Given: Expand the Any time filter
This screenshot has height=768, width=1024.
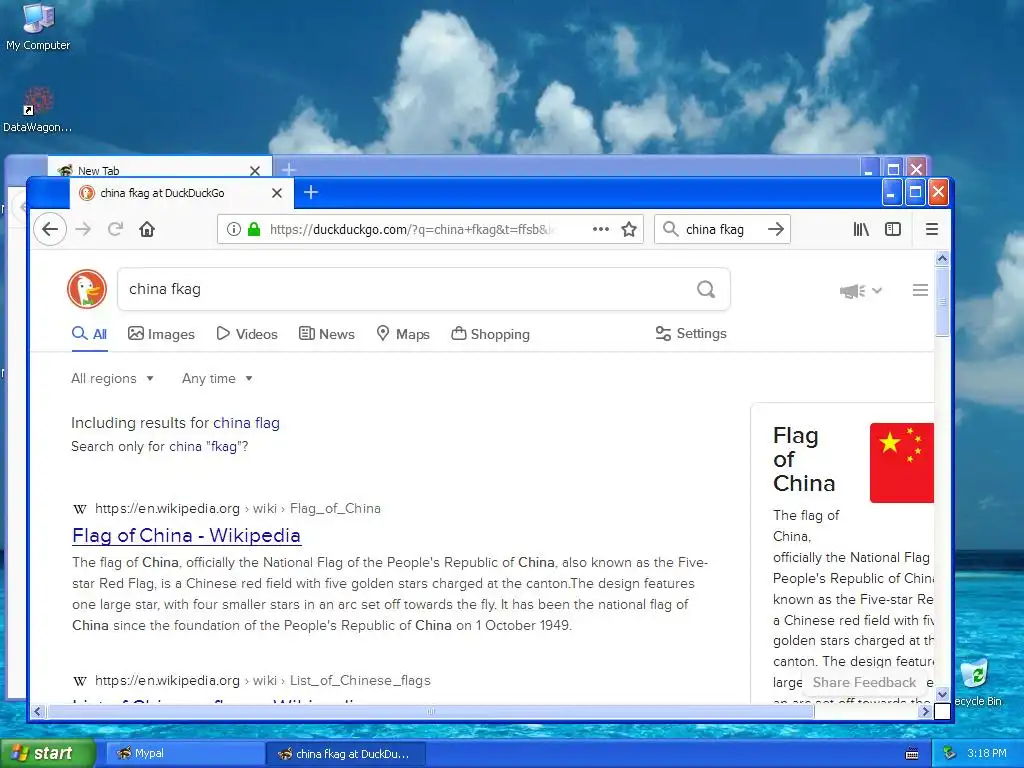Looking at the screenshot, I should (x=217, y=378).
